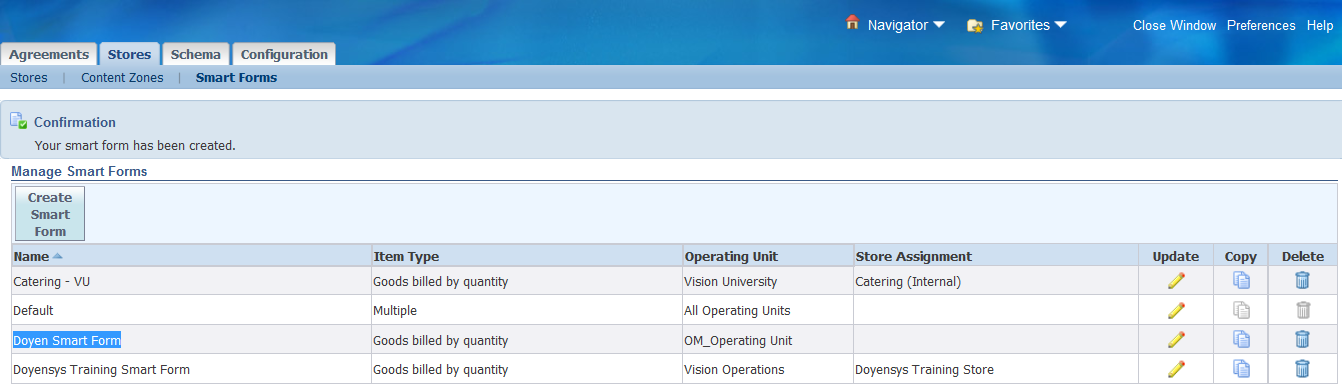The image size is (1342, 384).
Task: Edit the Default smart form pencil icon
Action: (1176, 310)
